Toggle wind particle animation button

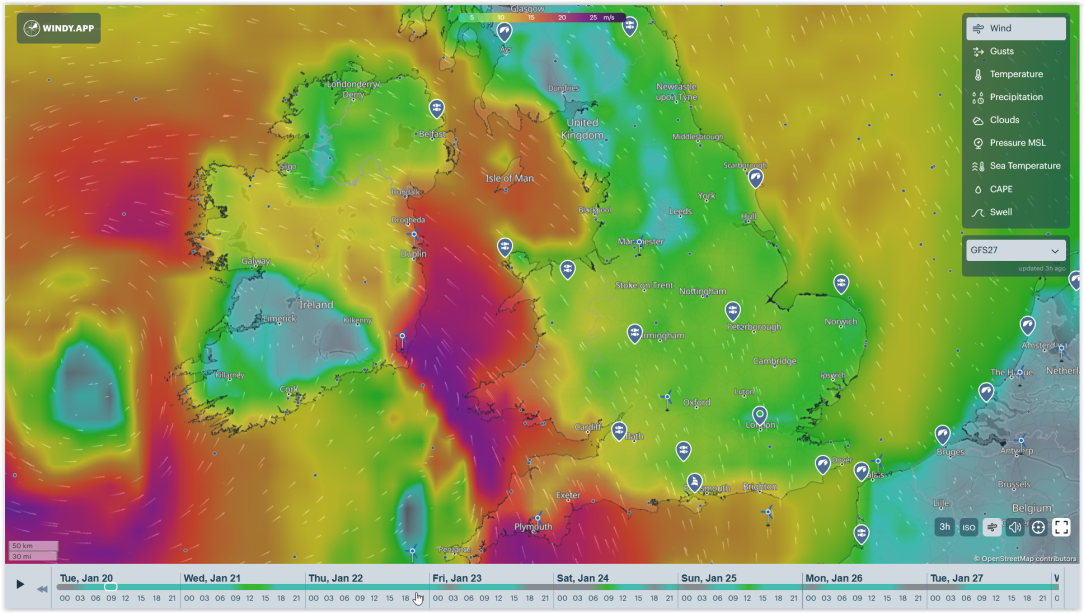click(x=992, y=527)
